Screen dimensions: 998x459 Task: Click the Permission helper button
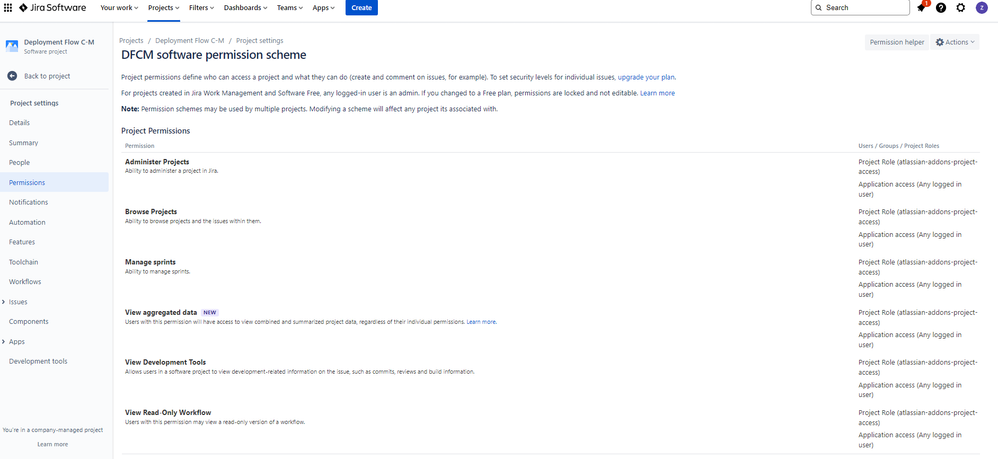[x=896, y=42]
